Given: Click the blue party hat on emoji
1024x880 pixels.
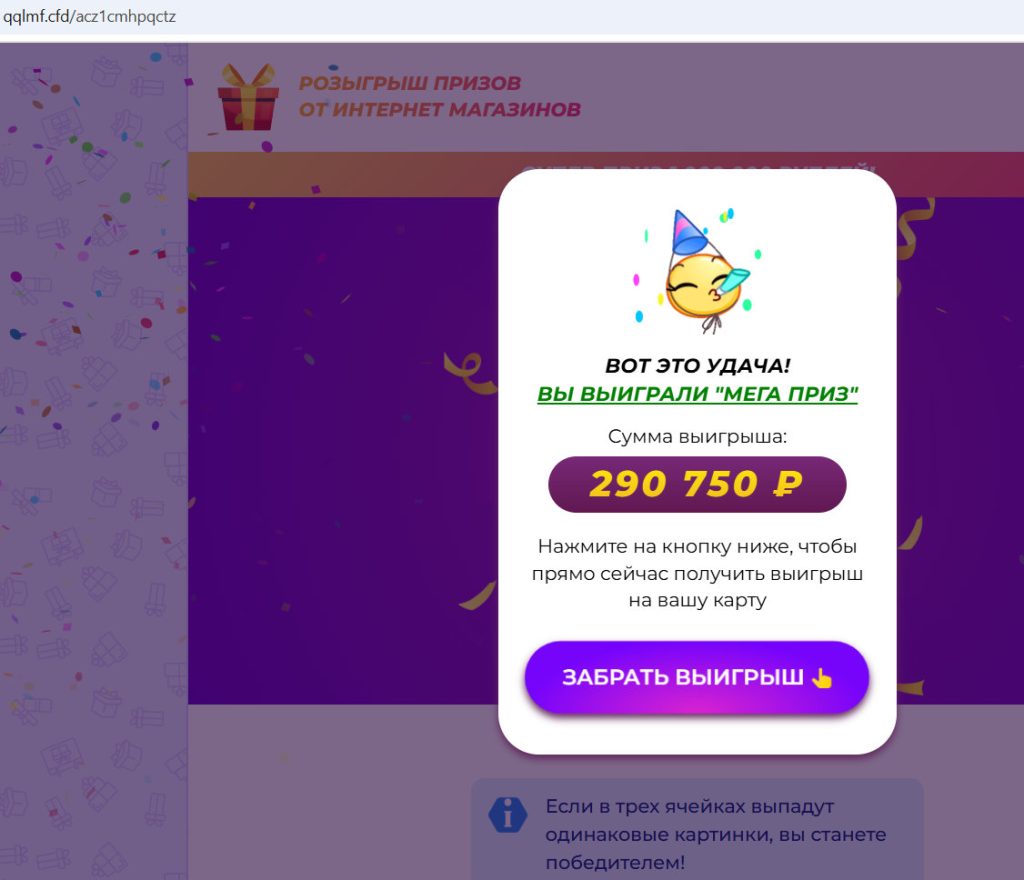Looking at the screenshot, I should click(x=688, y=232).
